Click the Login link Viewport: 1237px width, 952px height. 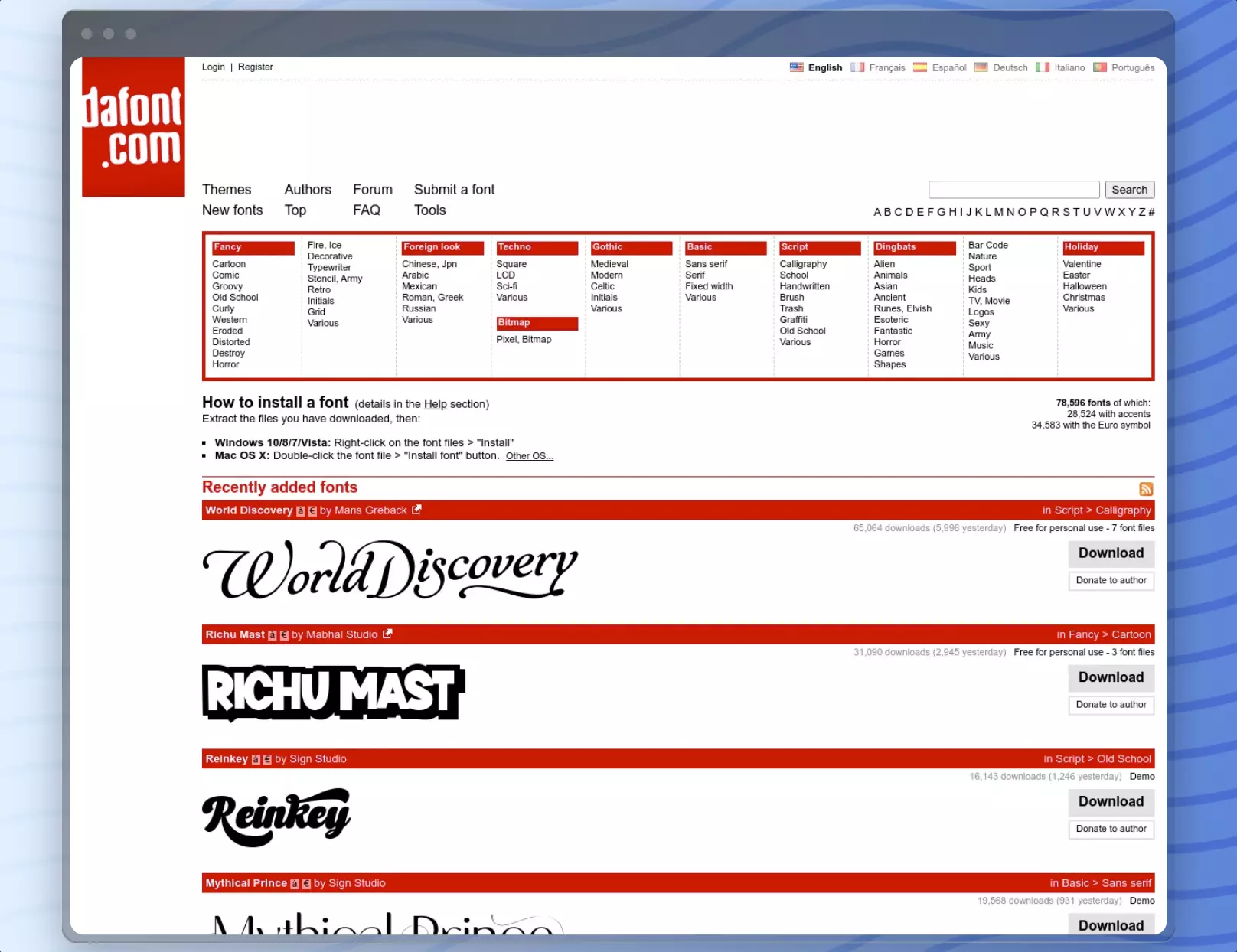(214, 67)
